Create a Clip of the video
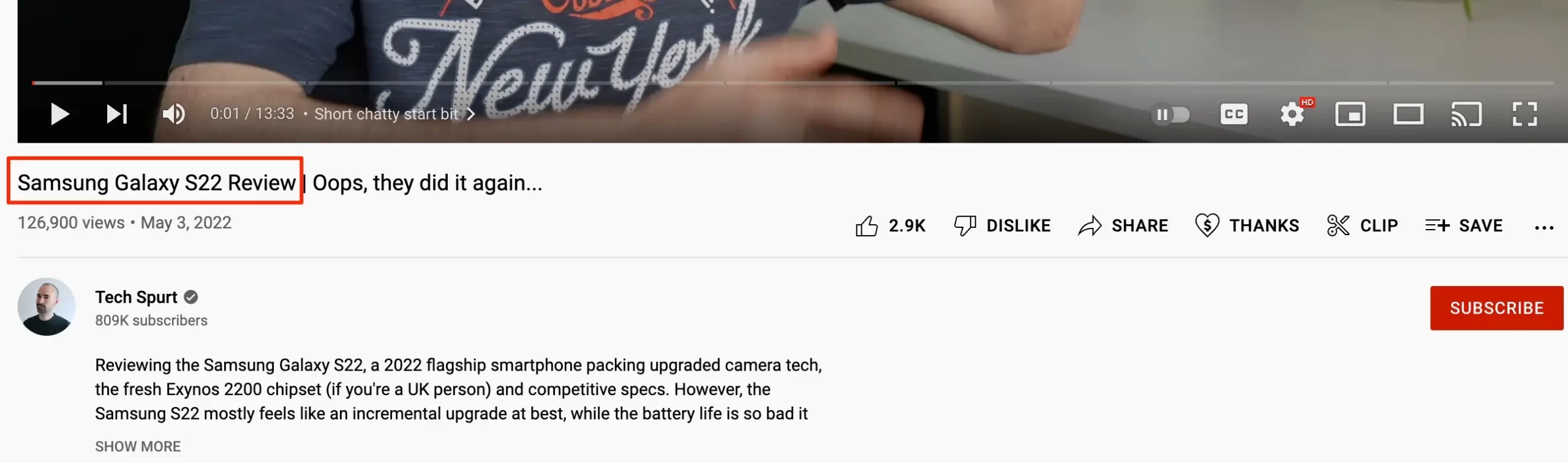The image size is (1568, 463). (1362, 226)
